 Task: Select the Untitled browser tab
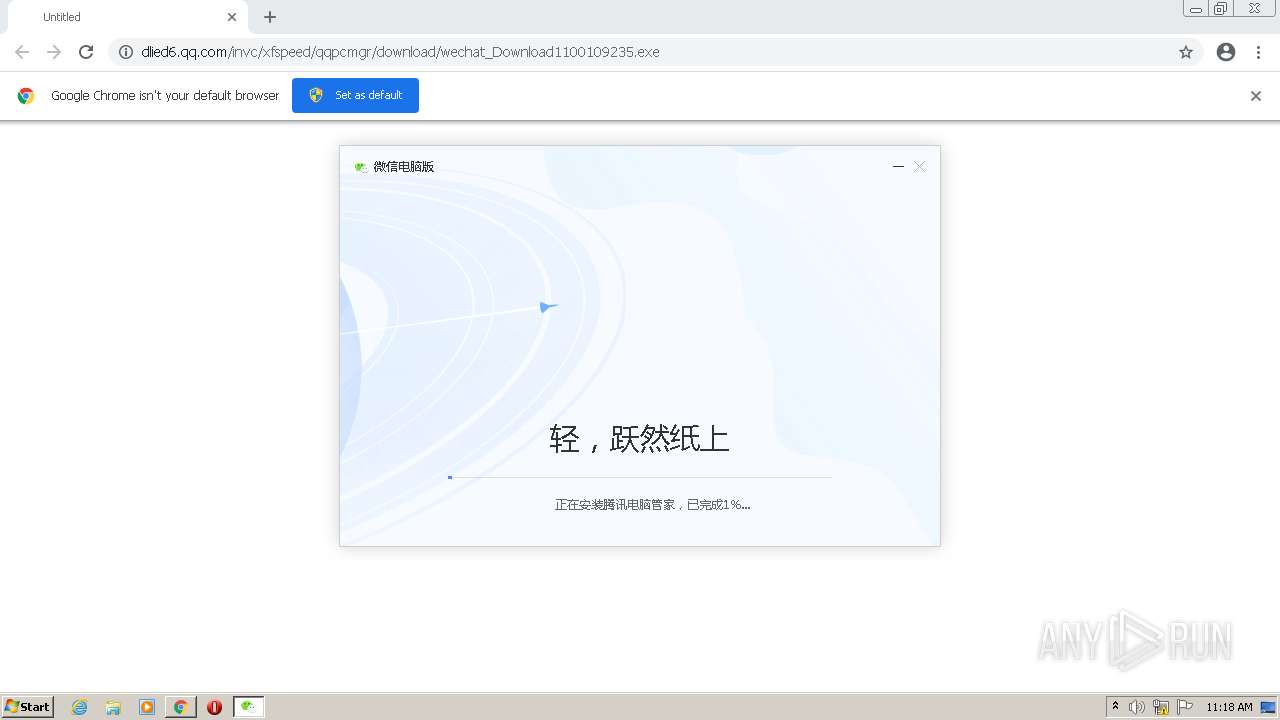pos(126,17)
